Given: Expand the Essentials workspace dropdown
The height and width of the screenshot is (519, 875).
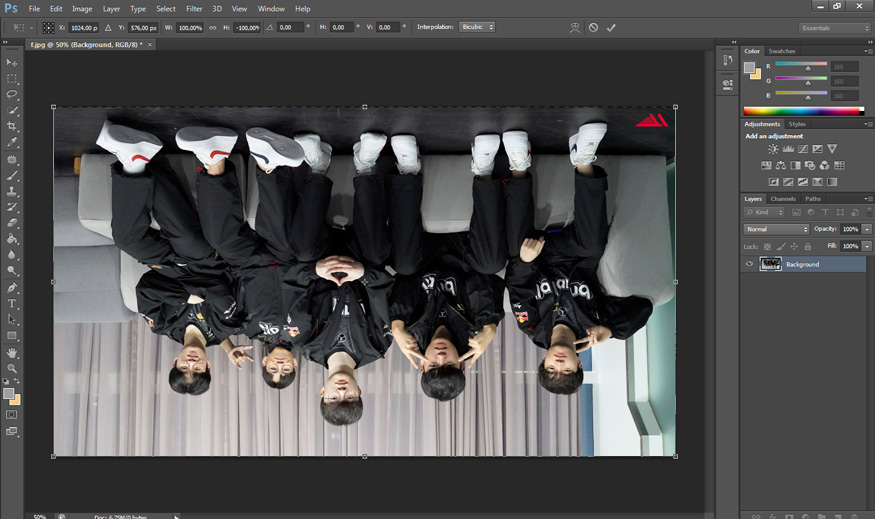Looking at the screenshot, I should coord(834,28).
